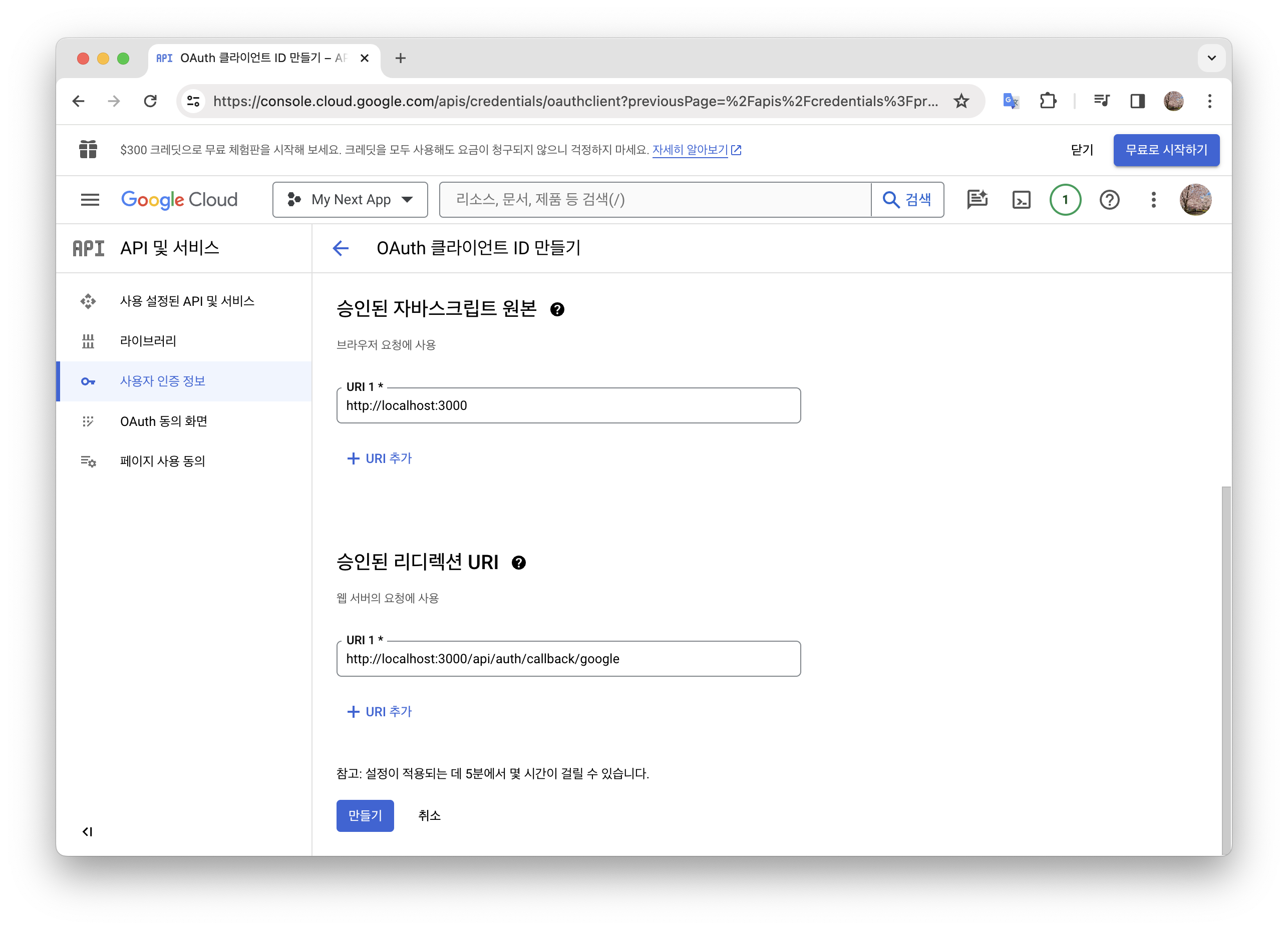The height and width of the screenshot is (930, 1288).
Task: Open the My Next App project selector
Action: click(350, 200)
